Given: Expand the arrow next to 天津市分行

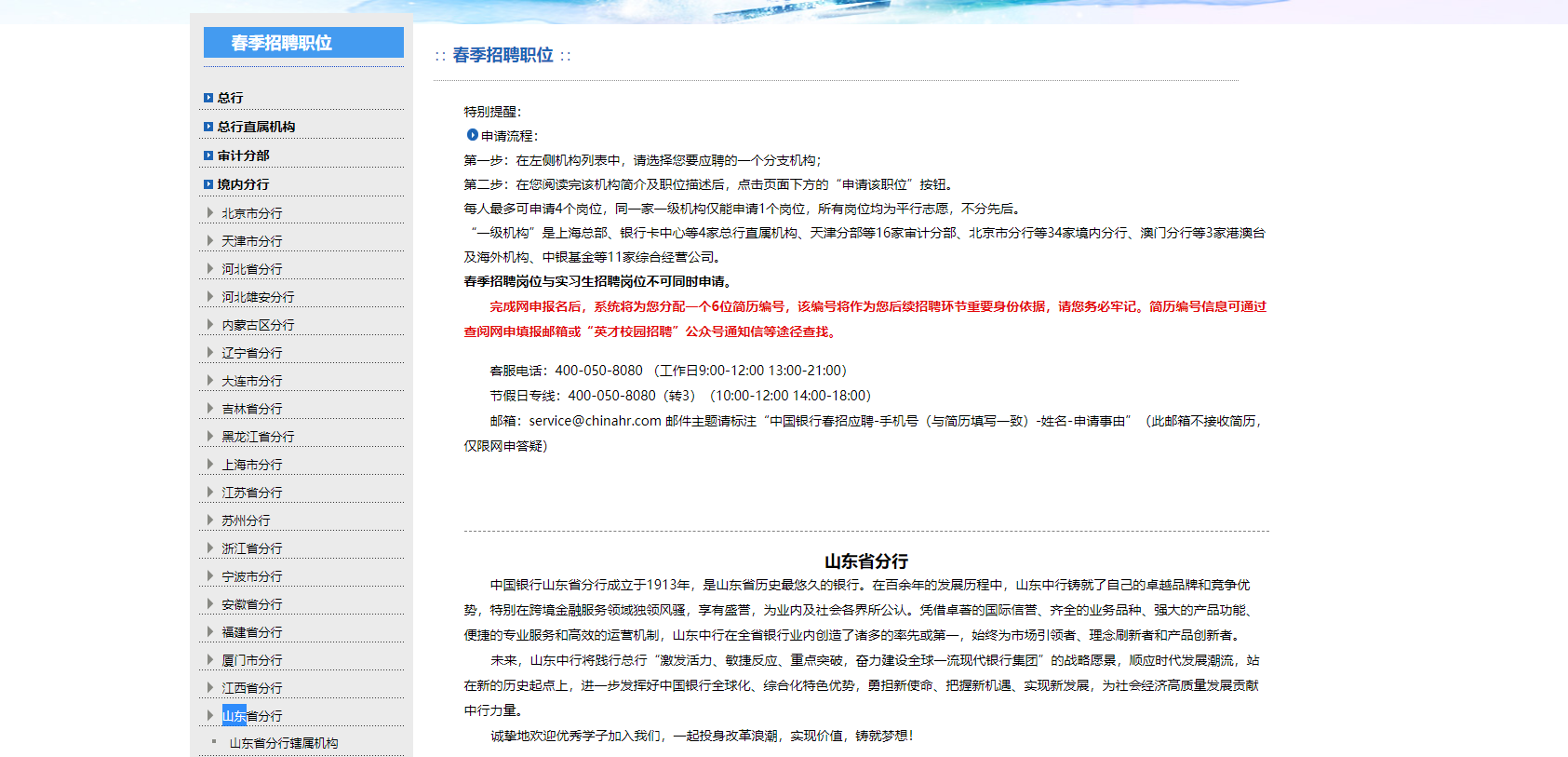Looking at the screenshot, I should 210,240.
